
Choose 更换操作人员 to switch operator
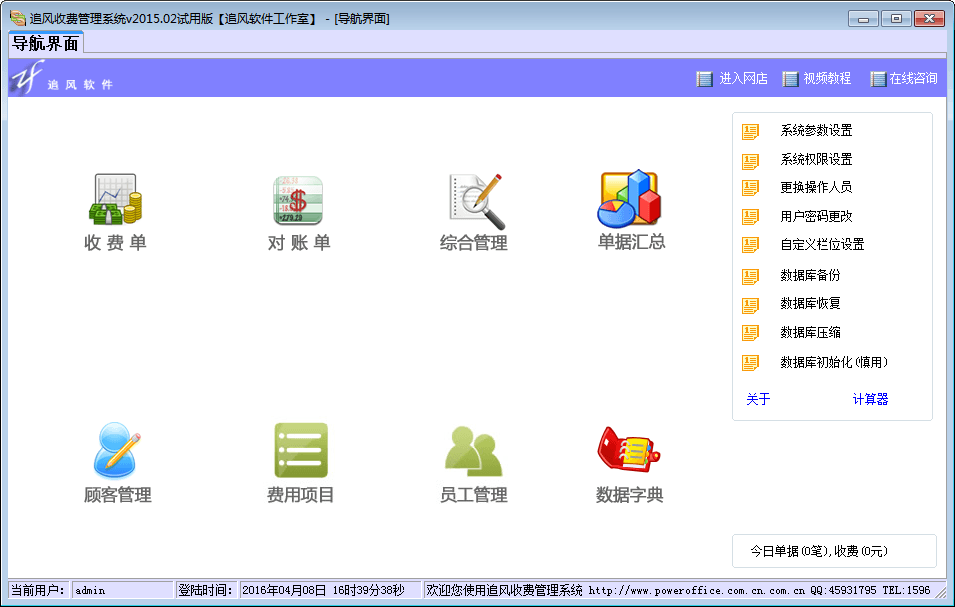pos(816,188)
